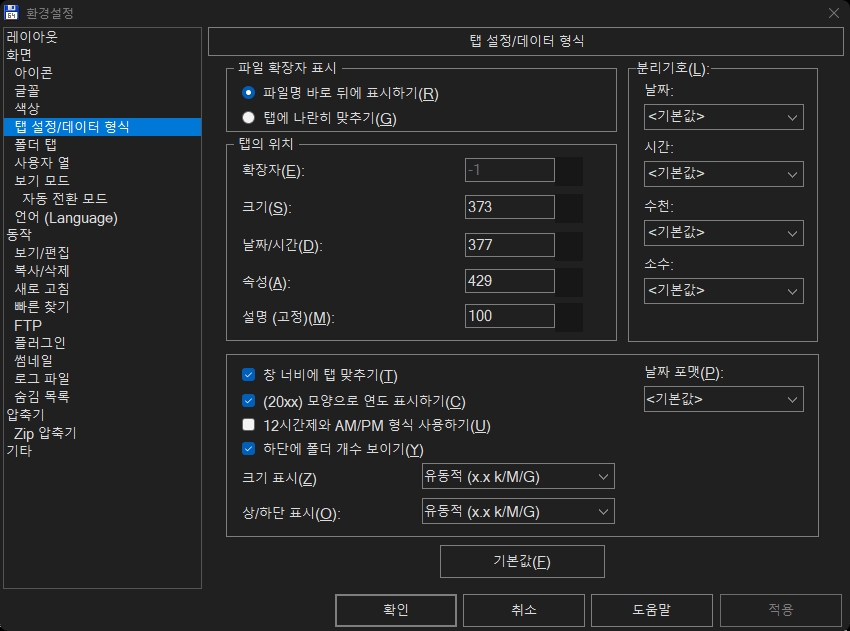Open 글꼴 settings page
The height and width of the screenshot is (631, 850).
coord(27,91)
